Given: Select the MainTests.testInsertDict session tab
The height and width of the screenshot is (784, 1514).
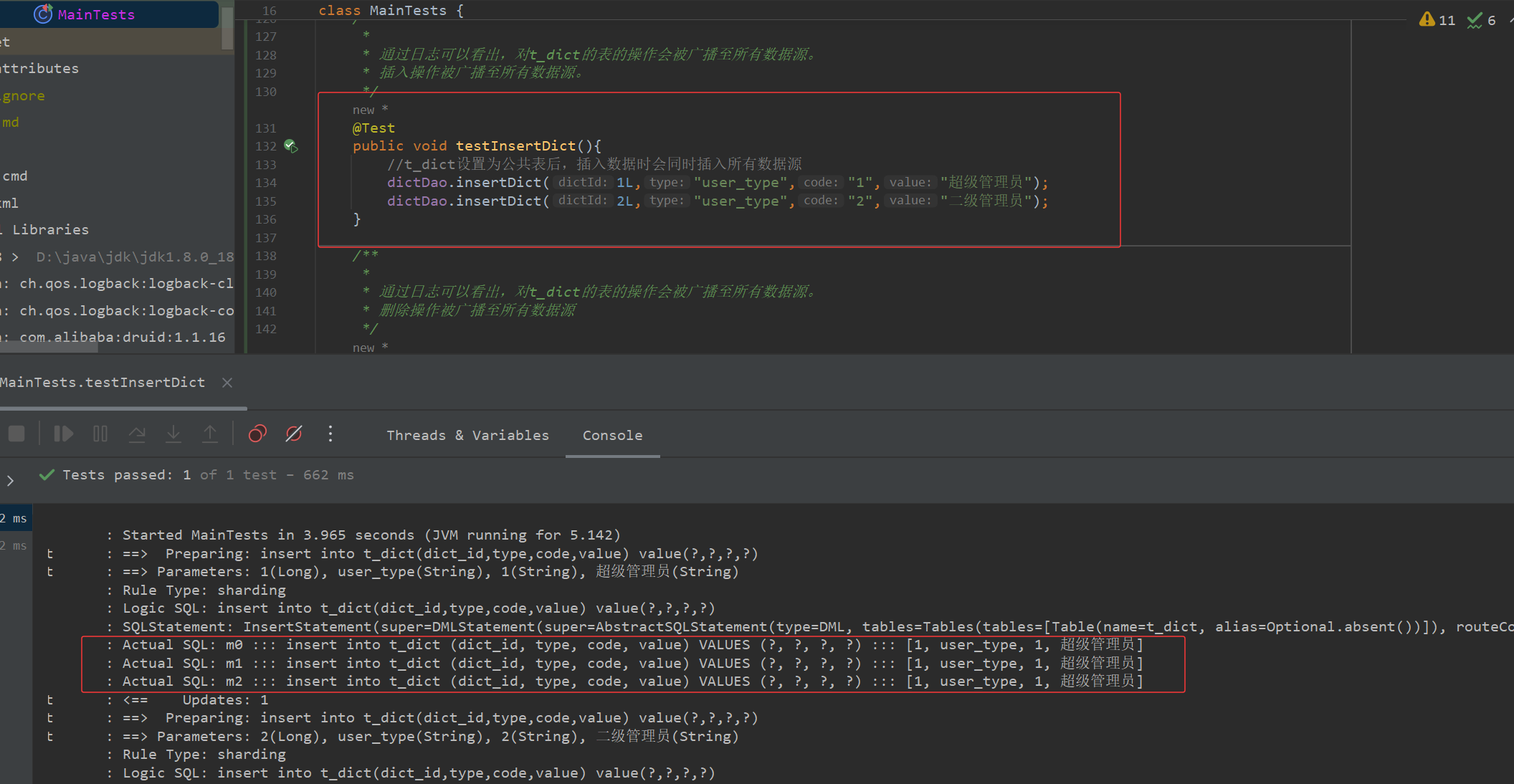Looking at the screenshot, I should 103,383.
